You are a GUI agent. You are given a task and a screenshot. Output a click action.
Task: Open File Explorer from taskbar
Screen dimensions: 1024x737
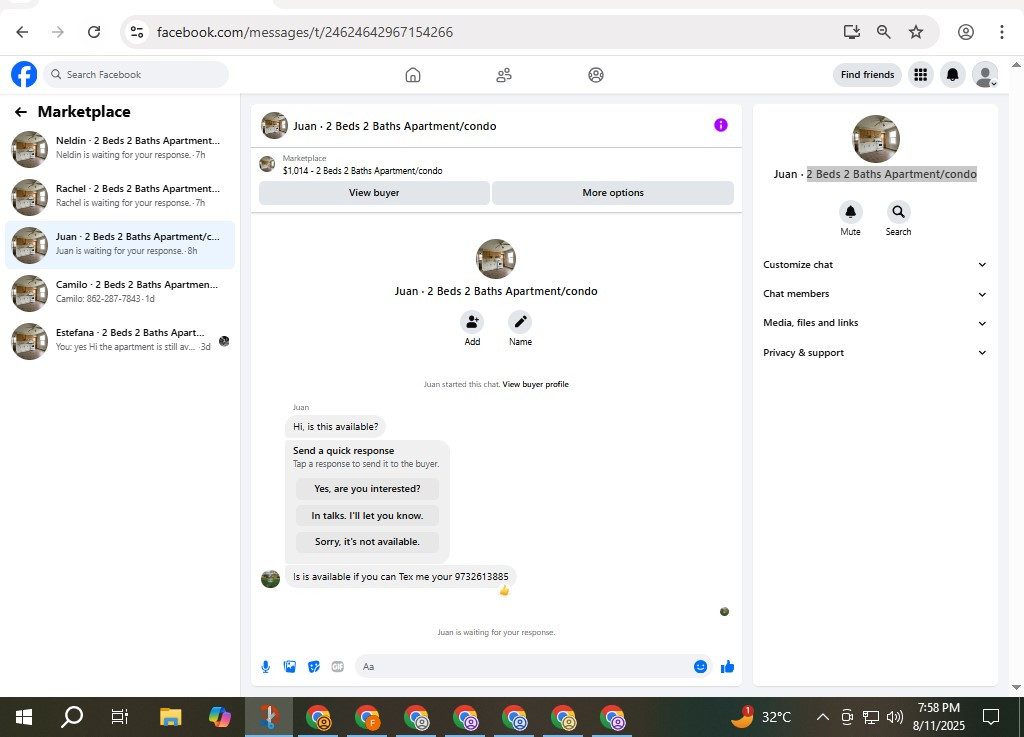170,717
